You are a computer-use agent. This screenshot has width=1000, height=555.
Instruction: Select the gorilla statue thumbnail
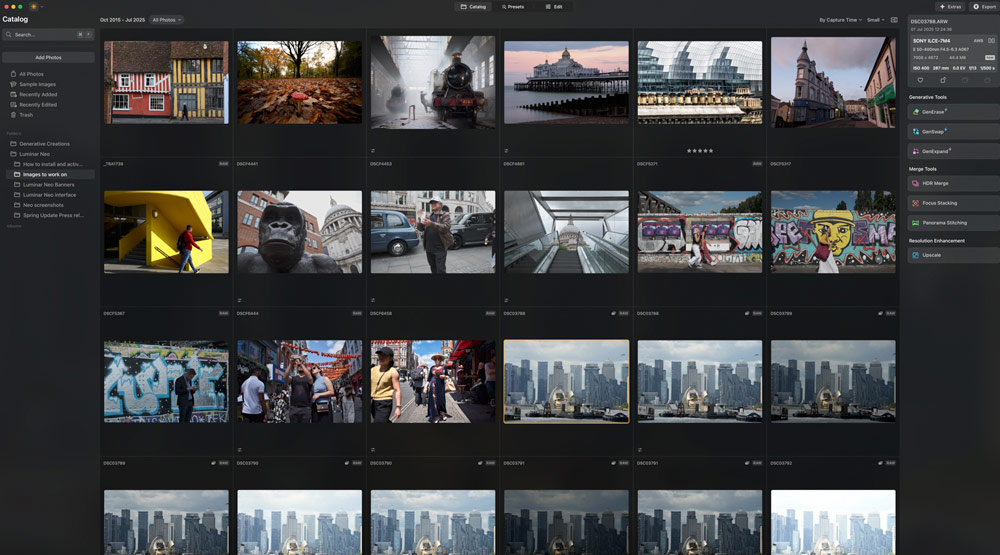[x=299, y=232]
